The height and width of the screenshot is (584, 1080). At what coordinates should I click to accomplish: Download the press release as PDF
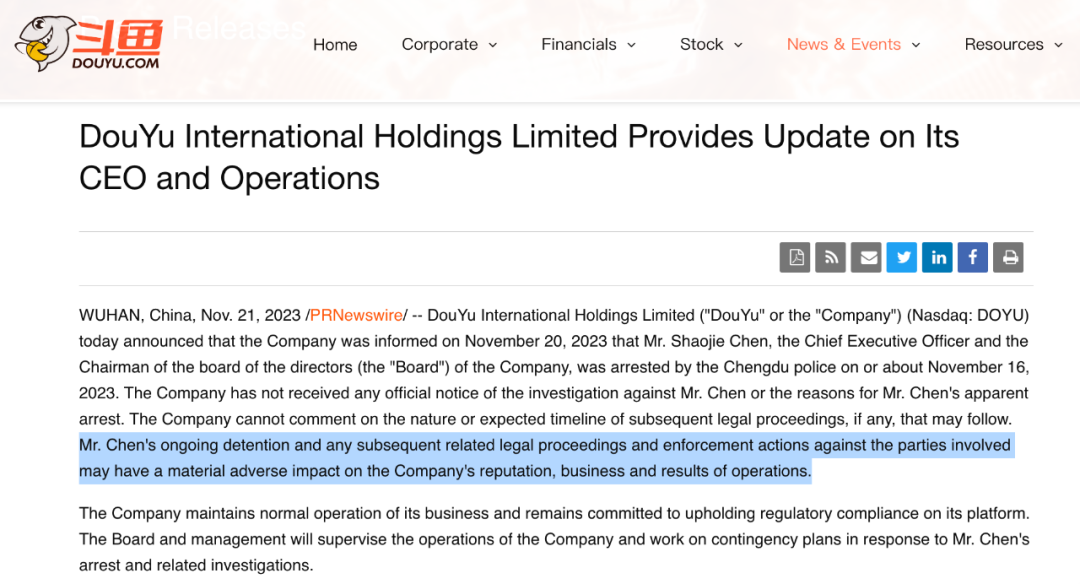click(x=794, y=257)
